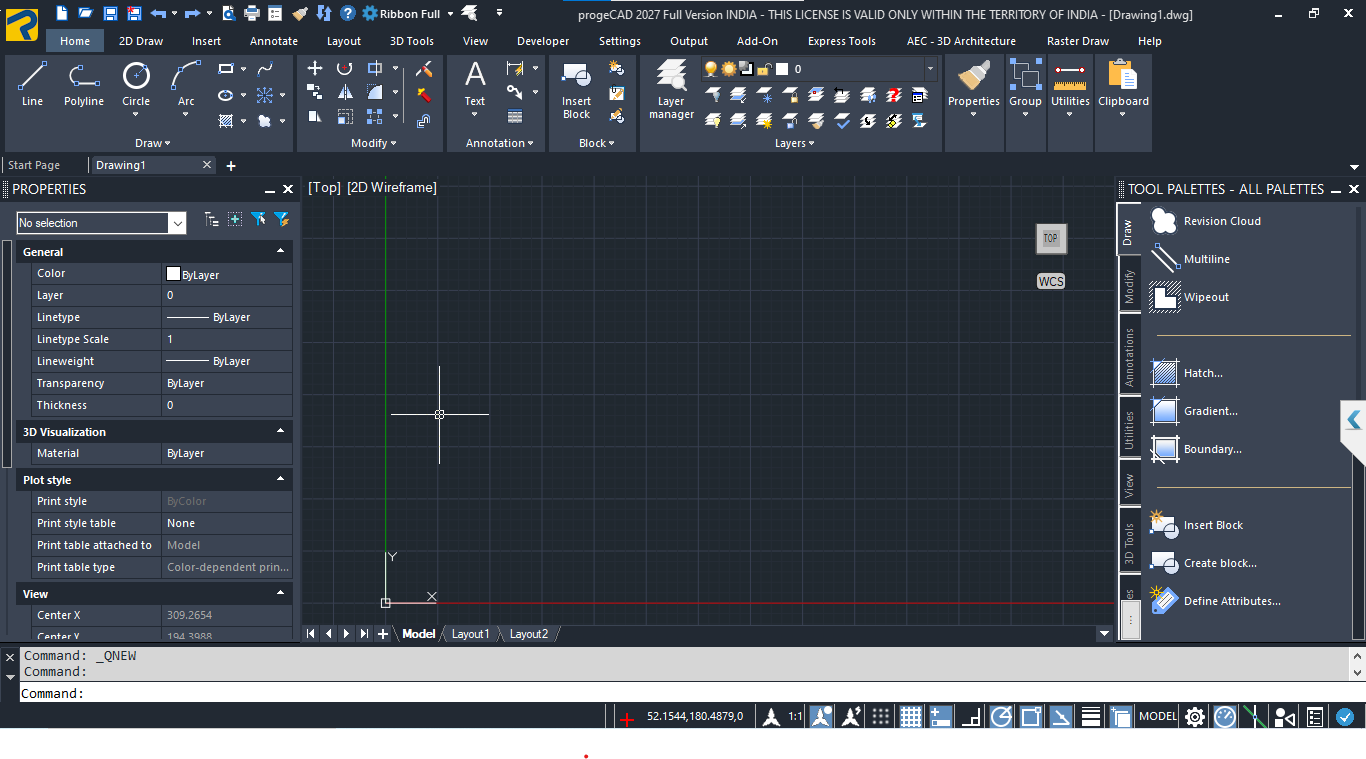Image resolution: width=1366 pixels, height=759 pixels.
Task: Open the Start Page tab
Action: click(34, 165)
